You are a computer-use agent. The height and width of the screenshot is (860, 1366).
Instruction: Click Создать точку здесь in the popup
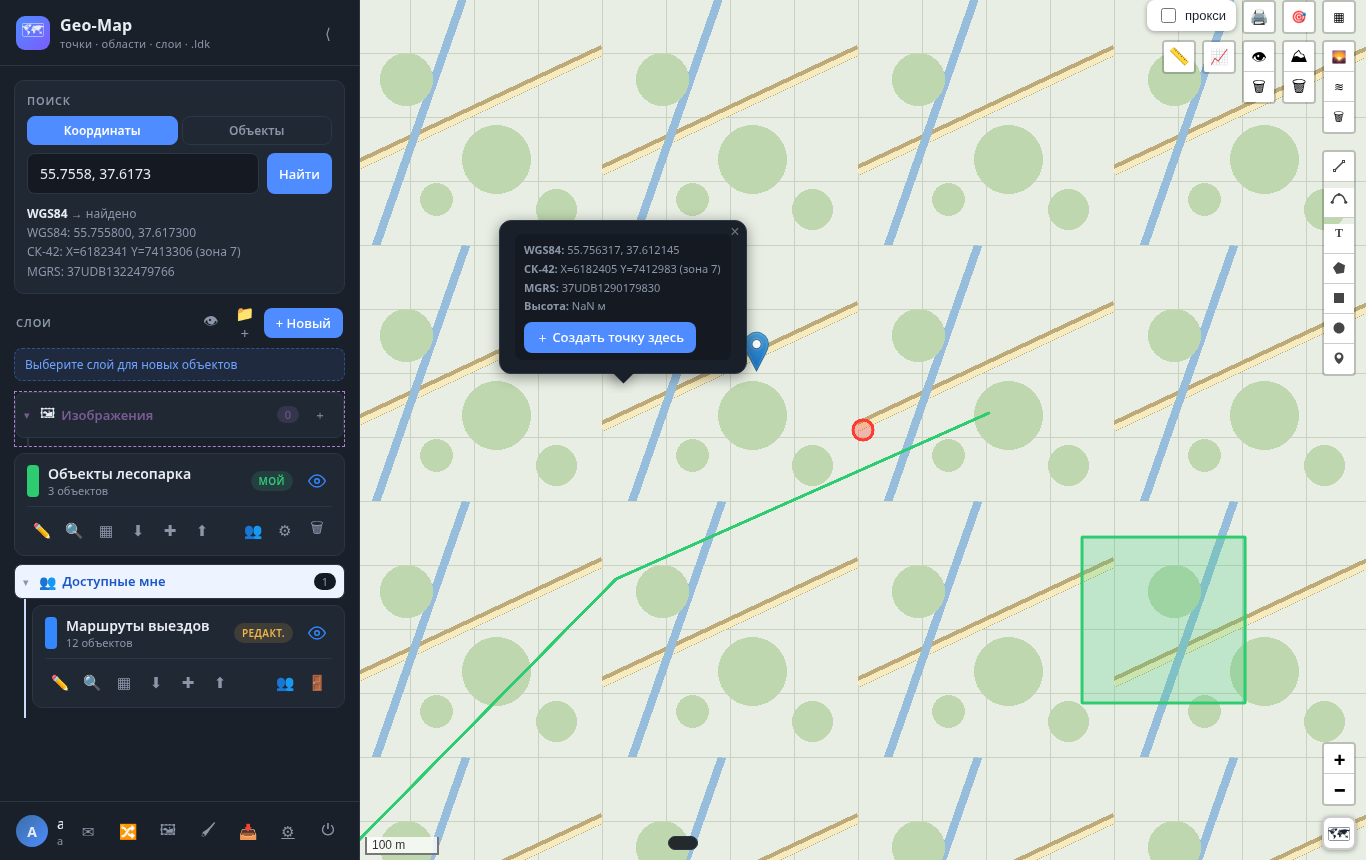pyautogui.click(x=610, y=338)
